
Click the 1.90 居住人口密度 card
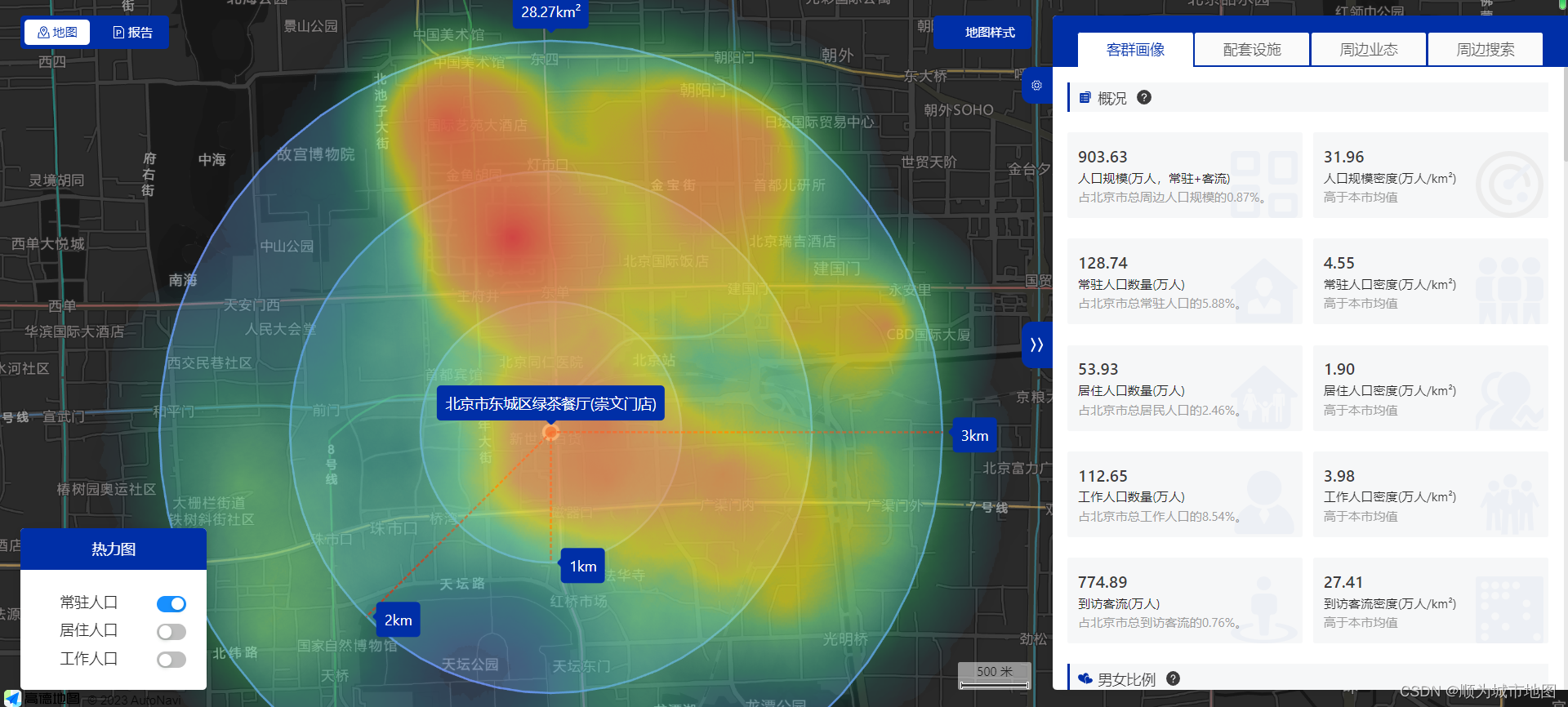(1430, 388)
